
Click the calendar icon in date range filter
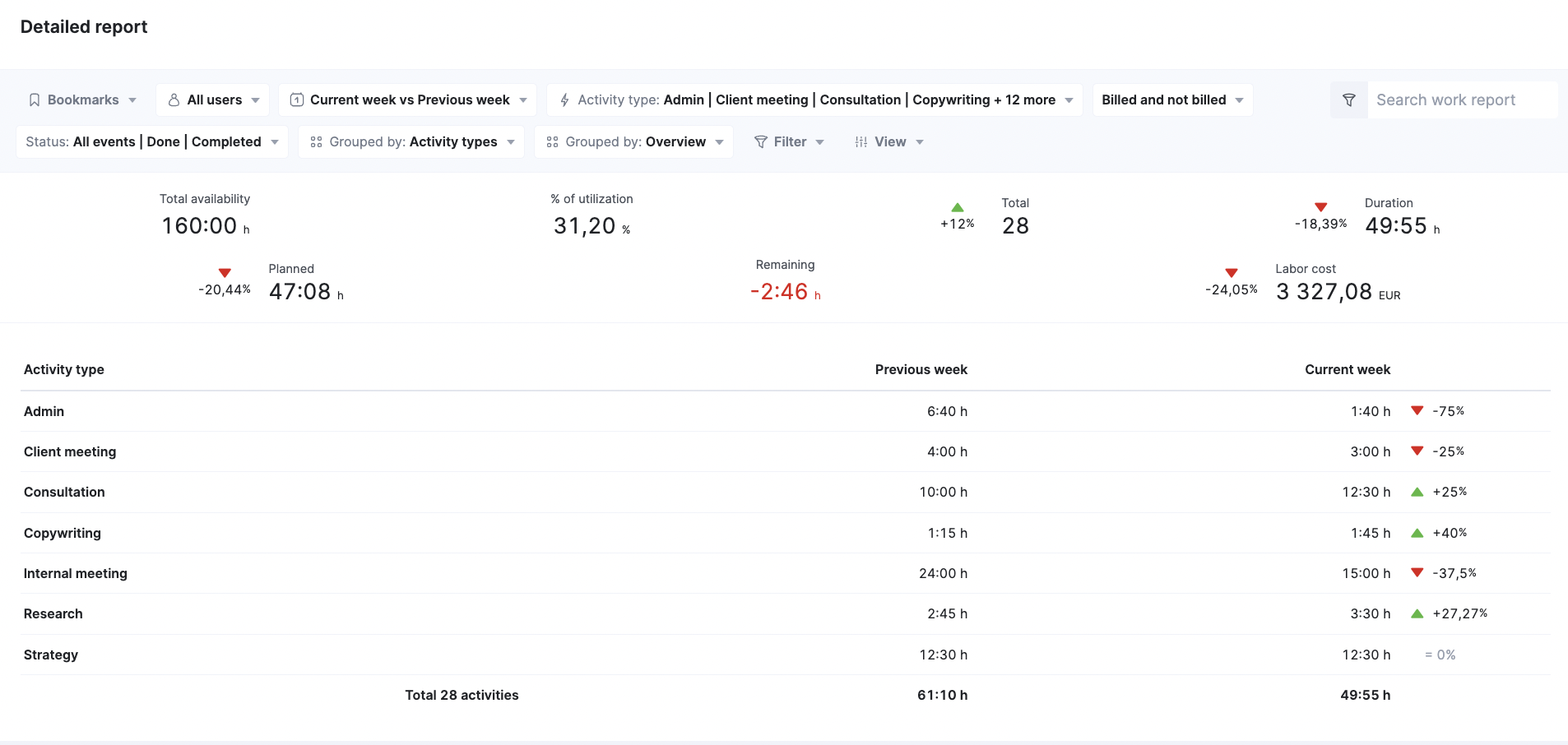(297, 100)
